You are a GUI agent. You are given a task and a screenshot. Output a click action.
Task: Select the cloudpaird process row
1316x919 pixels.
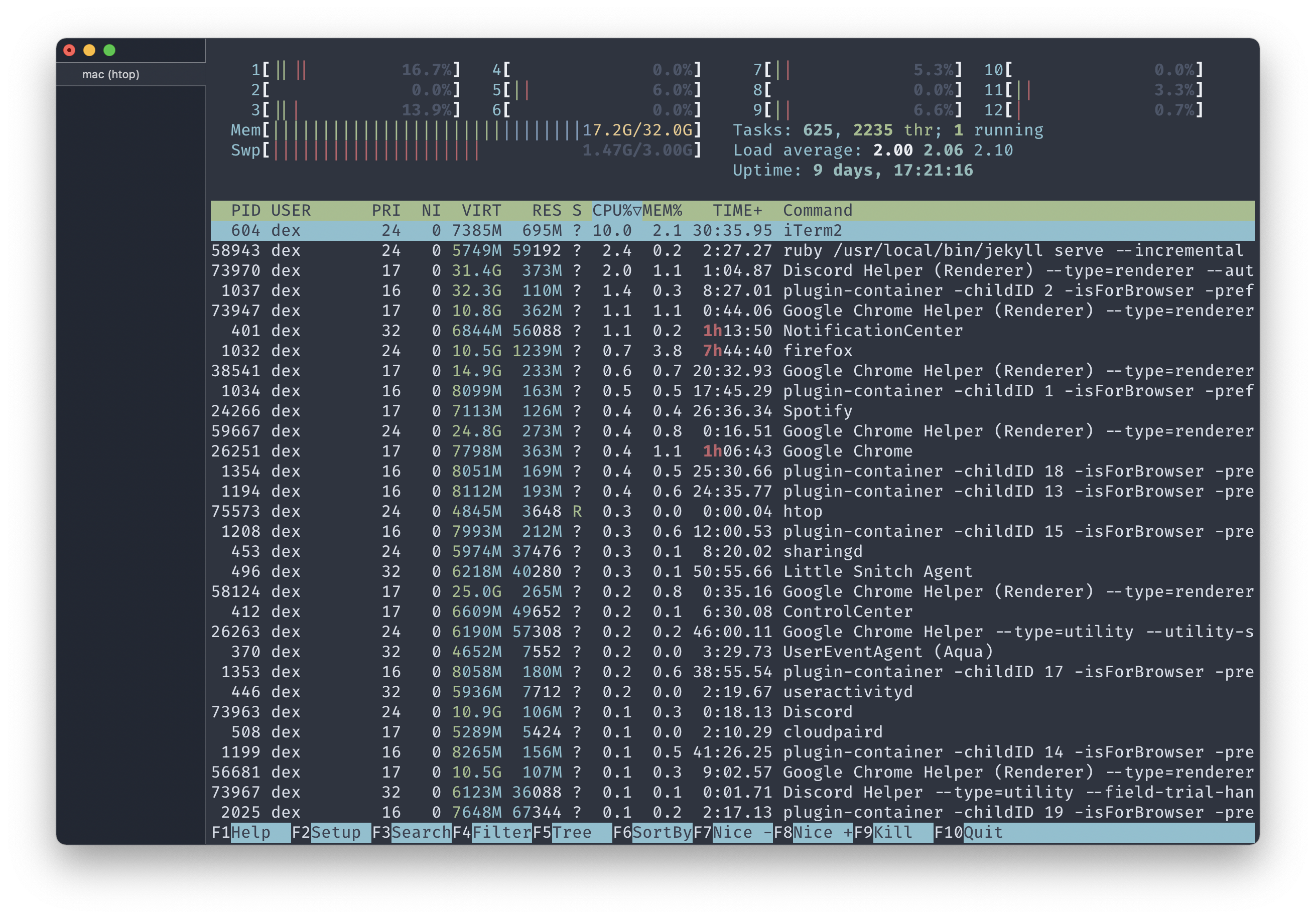[732, 732]
